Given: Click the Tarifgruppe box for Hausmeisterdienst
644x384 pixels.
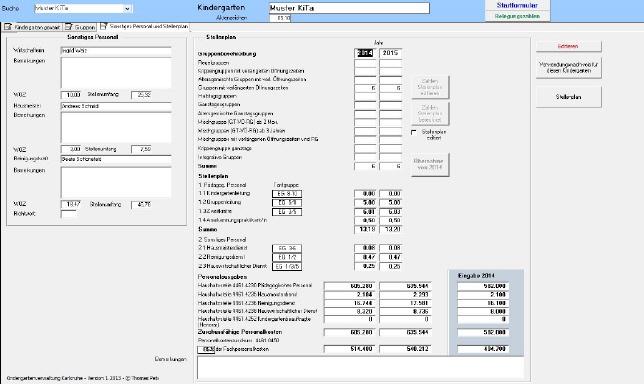Looking at the screenshot, I should (287, 248).
